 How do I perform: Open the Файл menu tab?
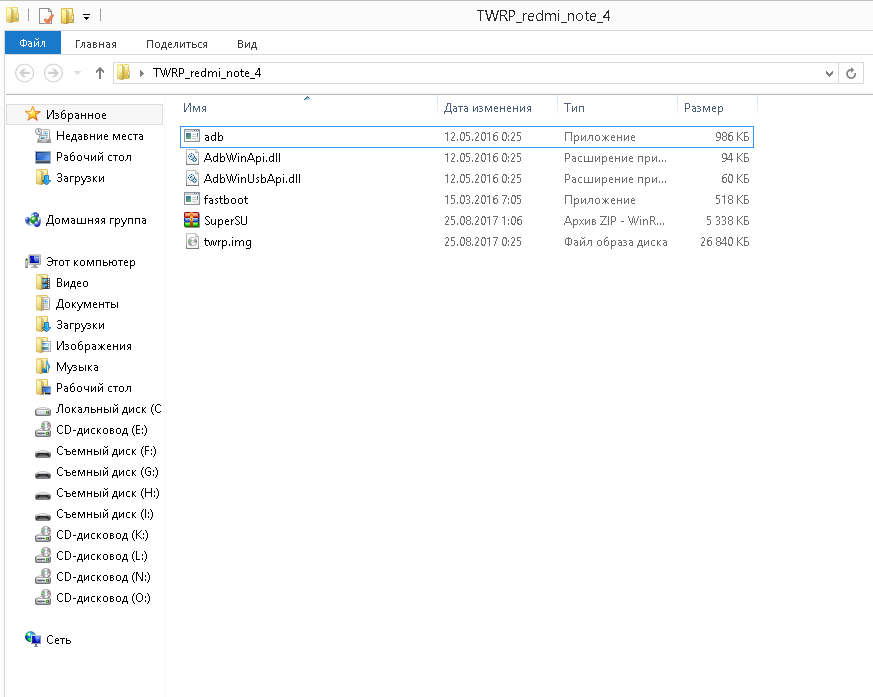click(x=32, y=44)
